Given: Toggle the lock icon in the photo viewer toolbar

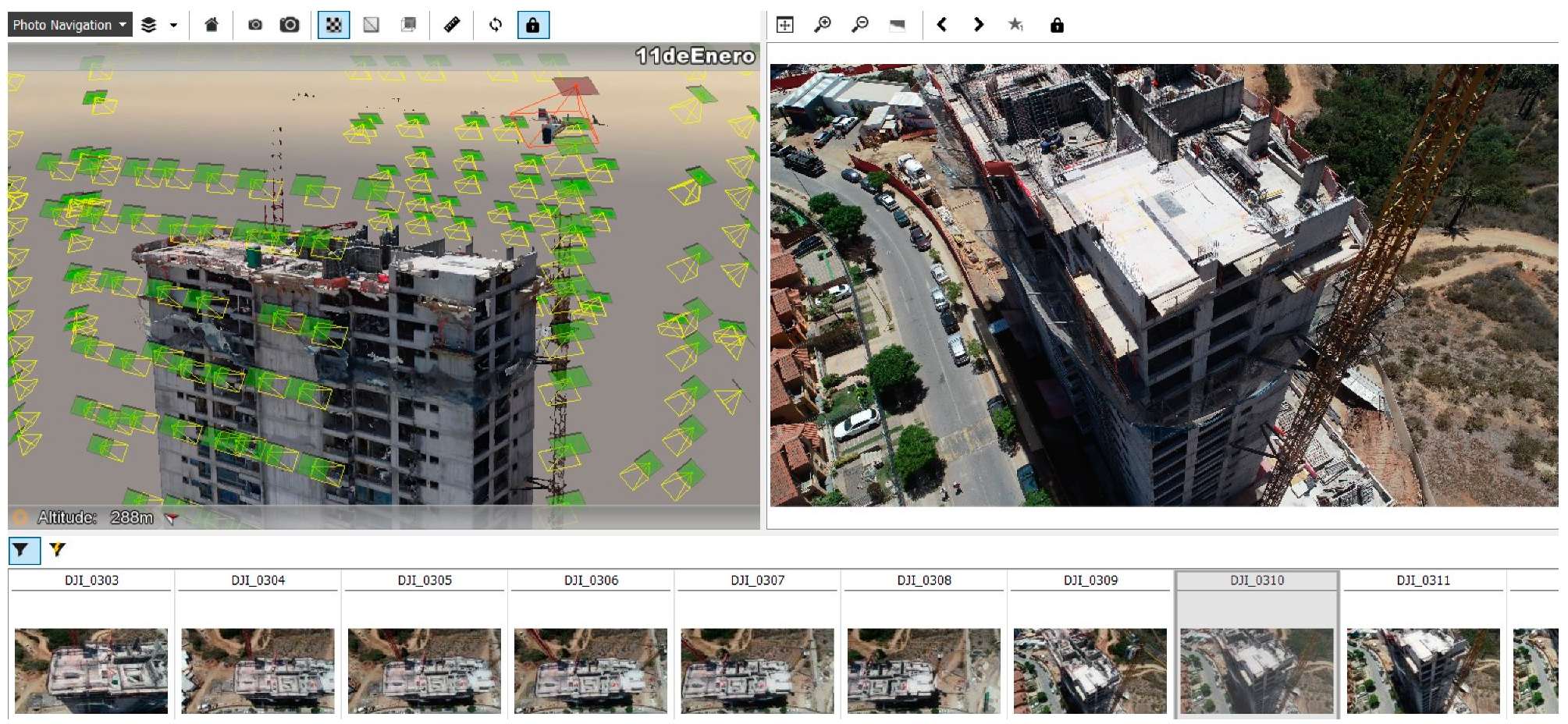Looking at the screenshot, I should click(x=1057, y=25).
